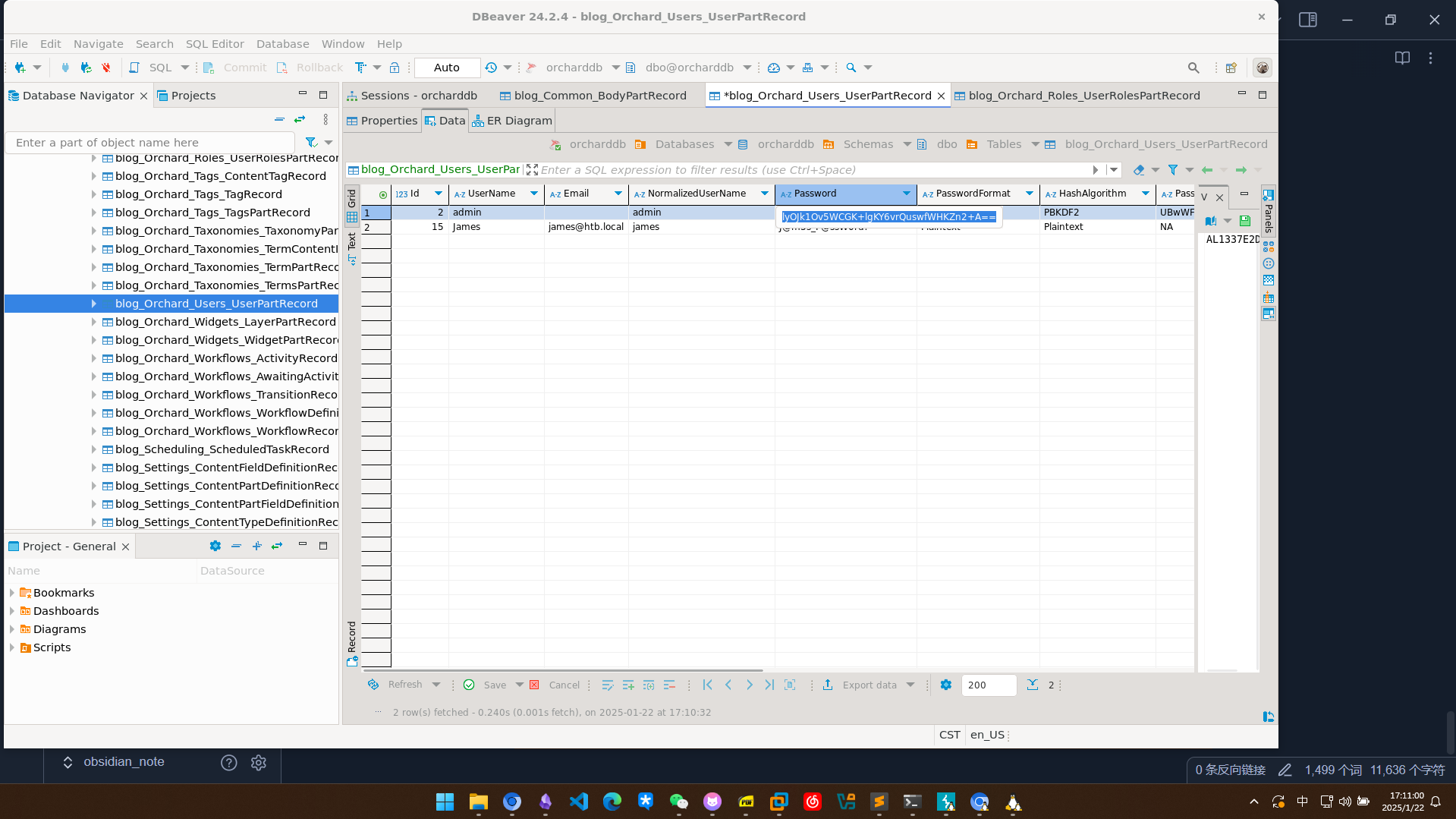Switch to Text view on left strip
The image size is (1456, 819).
351,242
